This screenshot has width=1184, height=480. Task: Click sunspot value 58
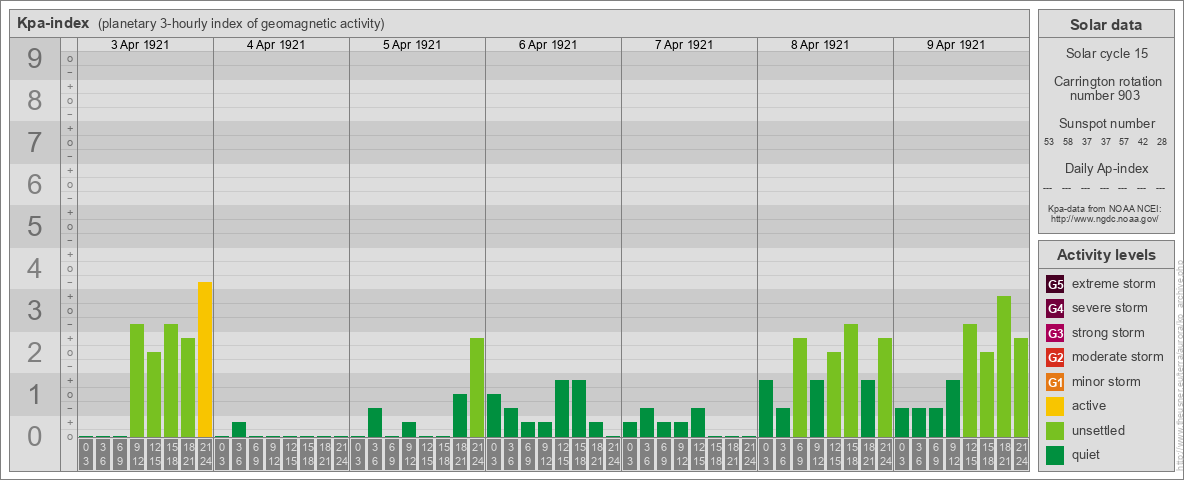(x=1068, y=142)
